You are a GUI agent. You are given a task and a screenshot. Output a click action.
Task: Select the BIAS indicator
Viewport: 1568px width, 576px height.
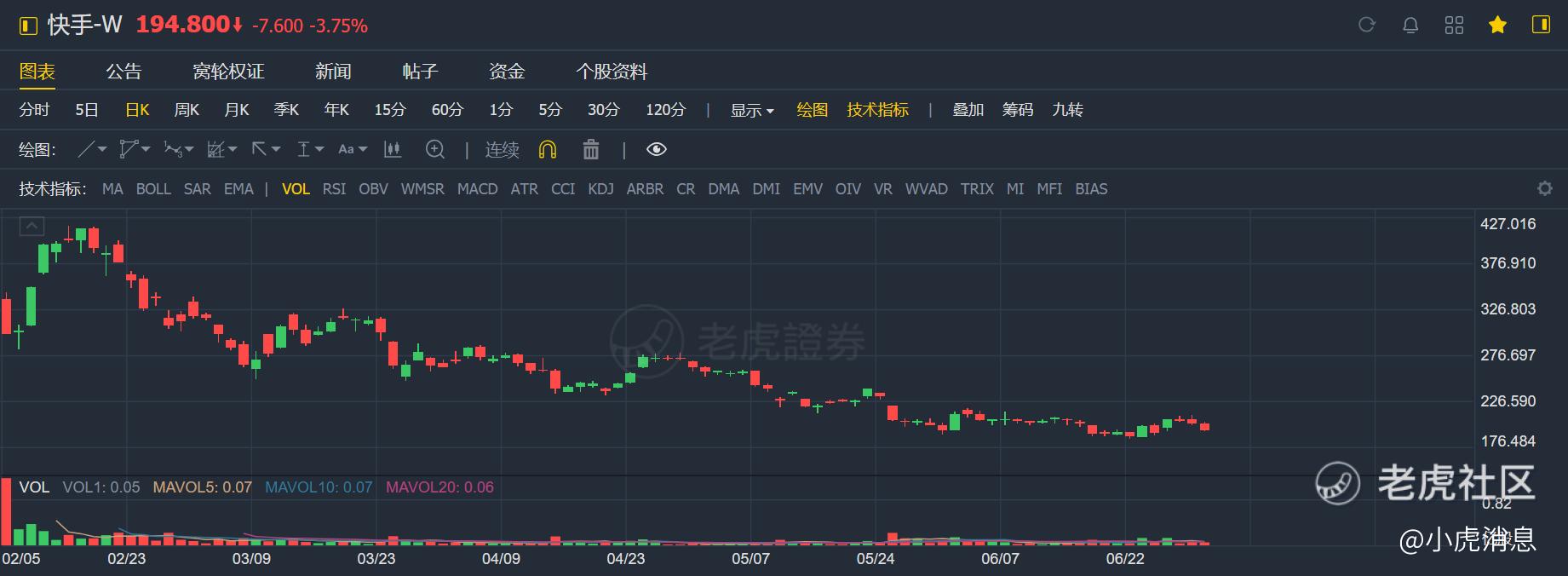click(x=1091, y=189)
